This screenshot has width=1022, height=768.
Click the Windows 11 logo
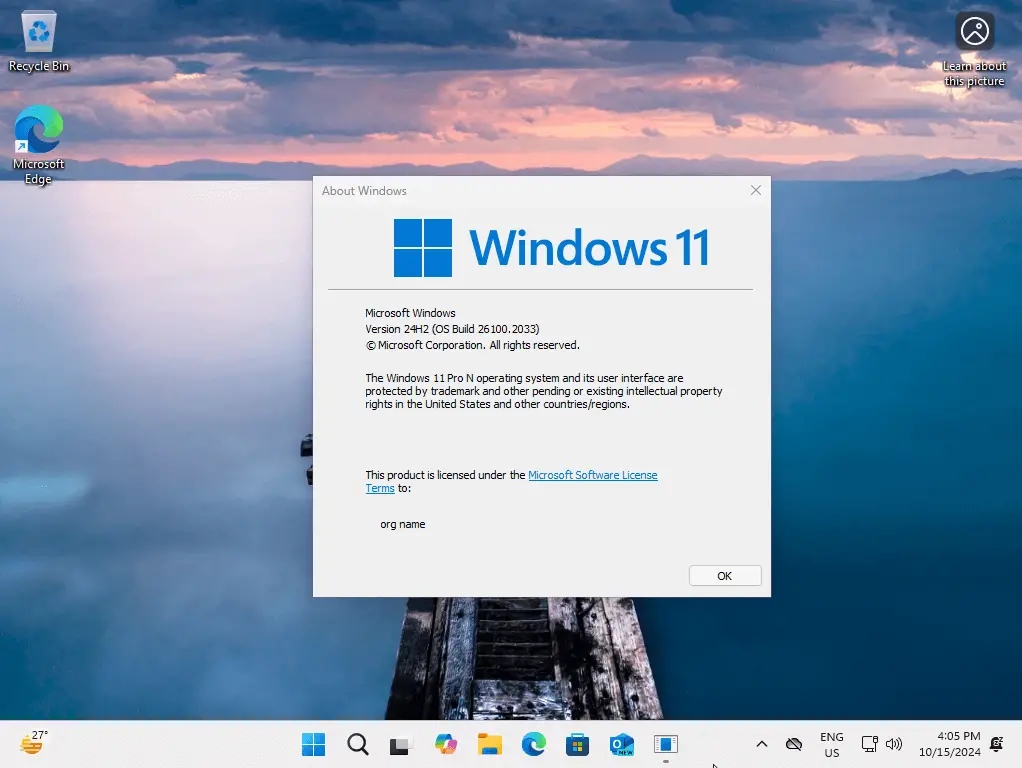[x=551, y=248]
